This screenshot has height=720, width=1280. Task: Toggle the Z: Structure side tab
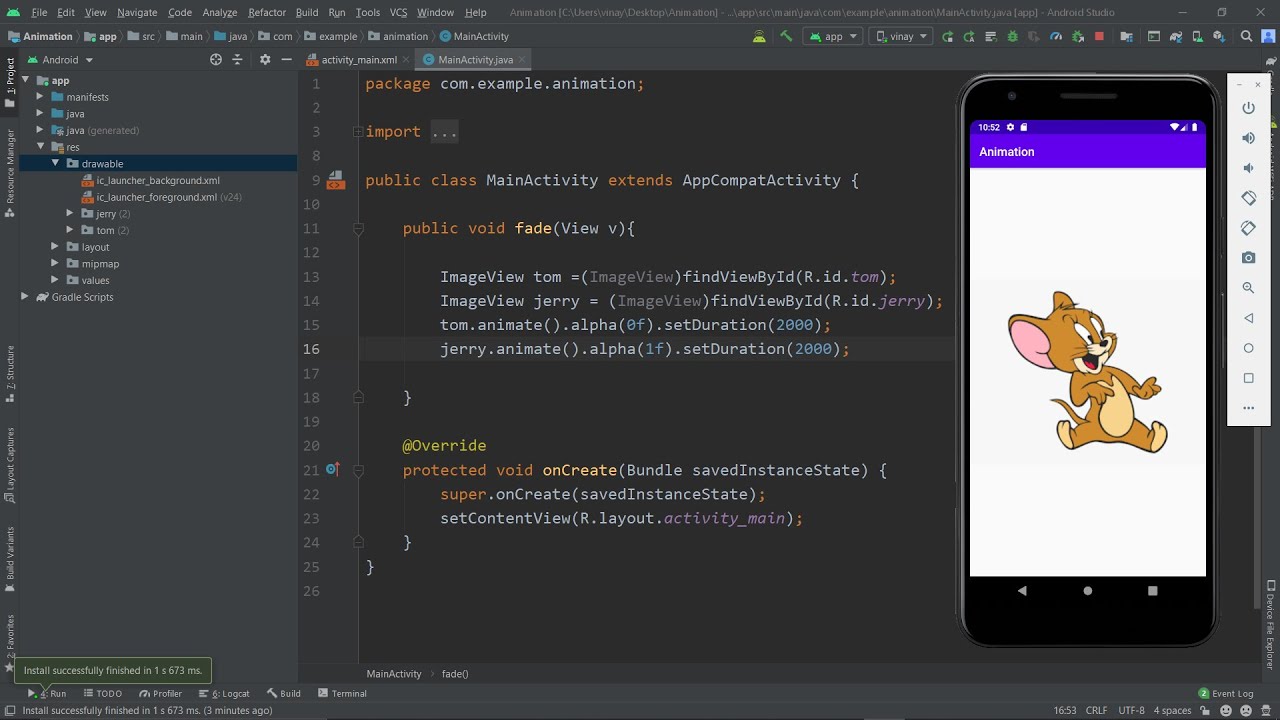10,374
